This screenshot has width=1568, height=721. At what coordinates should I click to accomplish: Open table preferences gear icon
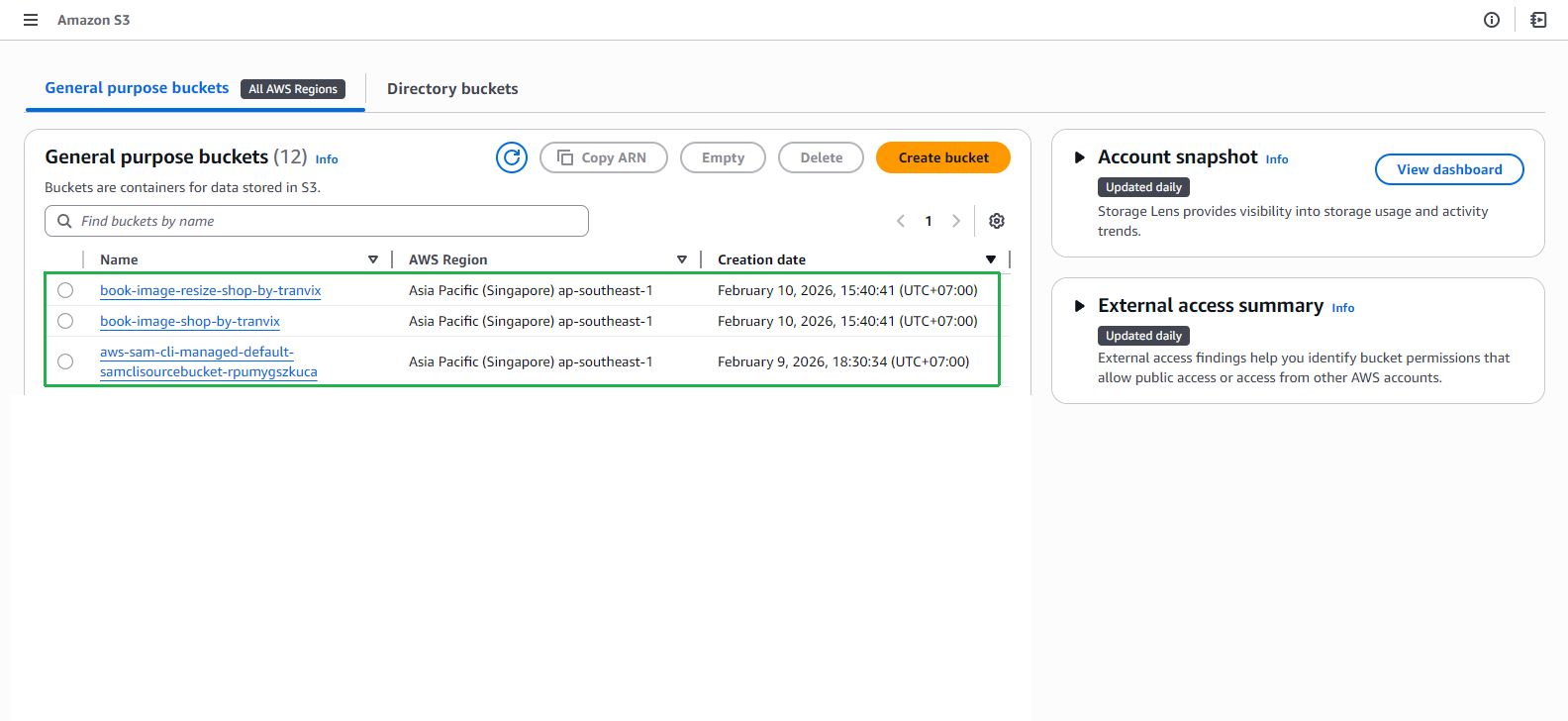[997, 221]
